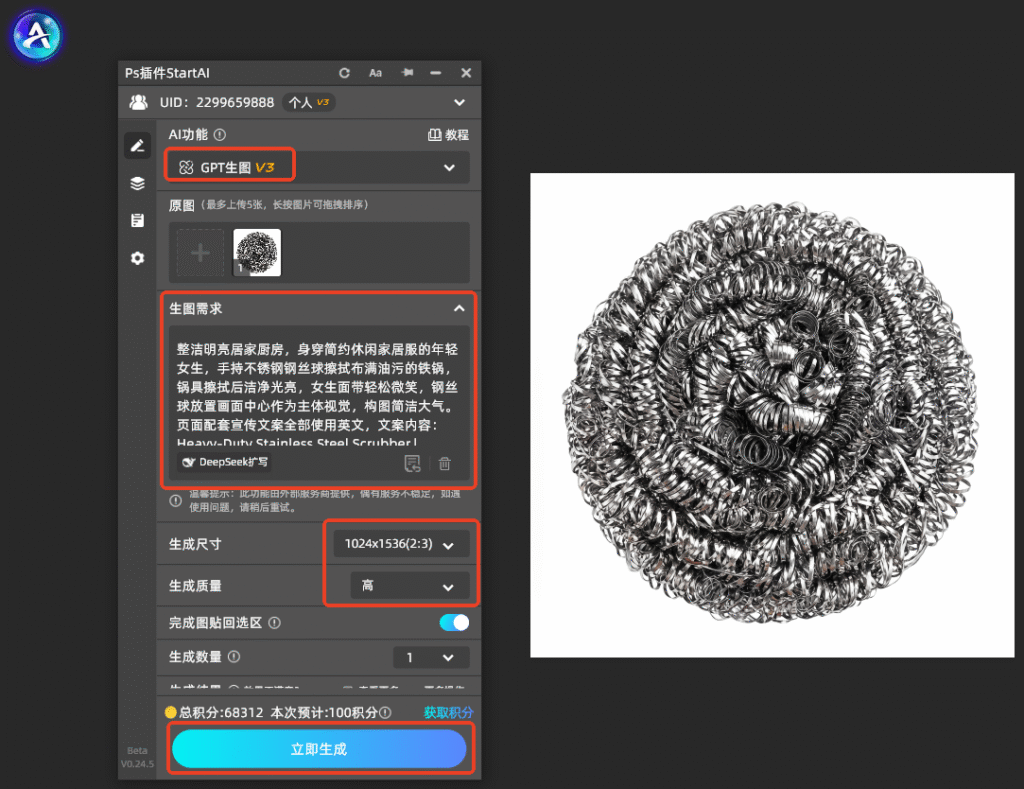This screenshot has width=1024, height=789.
Task: Open the GPT生图 V3 function dropdown
Action: click(317, 168)
